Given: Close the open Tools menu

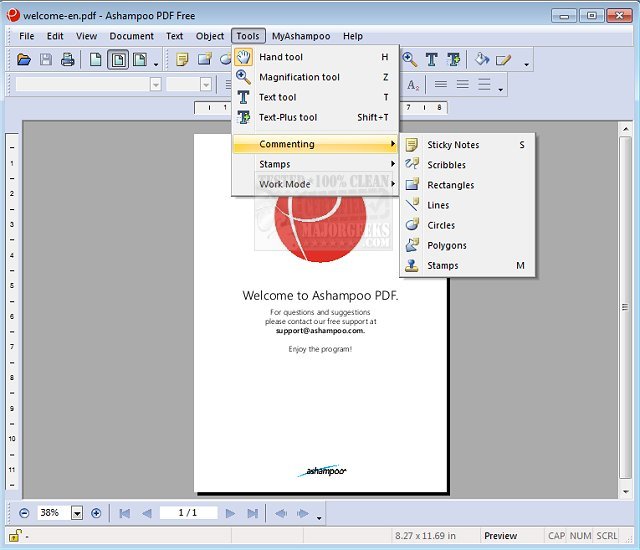Looking at the screenshot, I should tap(248, 36).
